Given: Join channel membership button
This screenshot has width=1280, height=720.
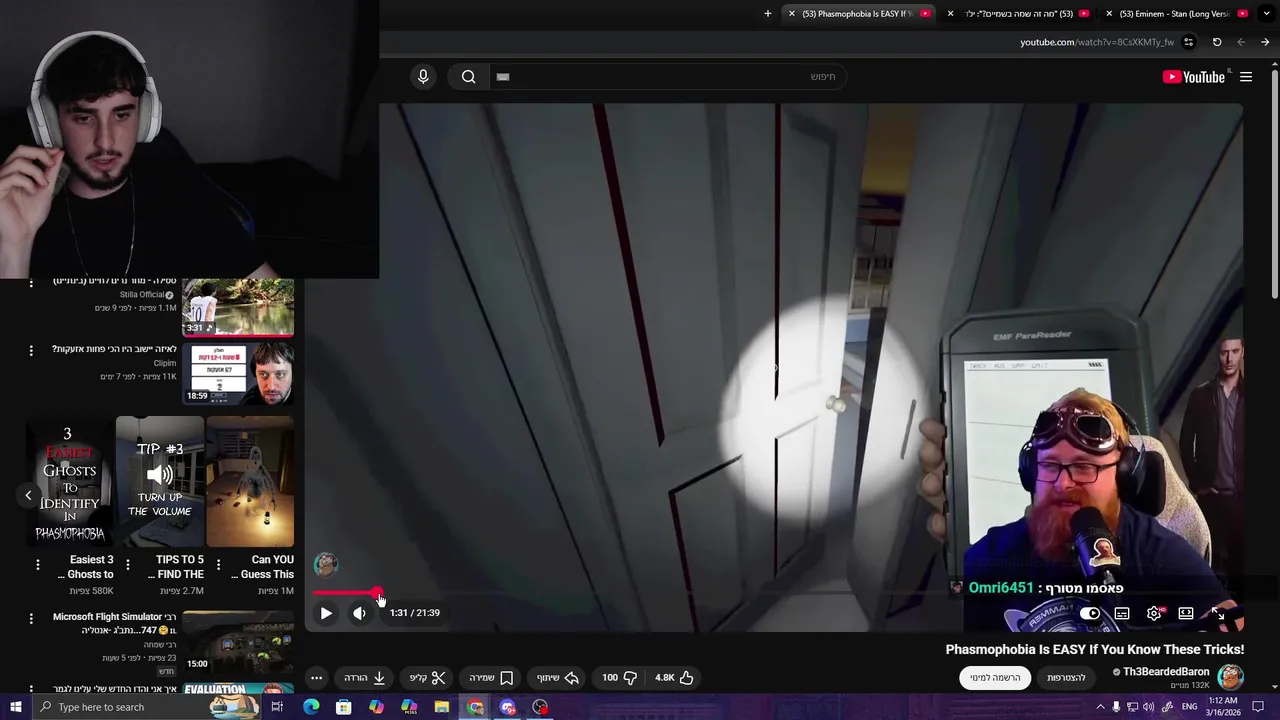Looking at the screenshot, I should pos(1066,677).
